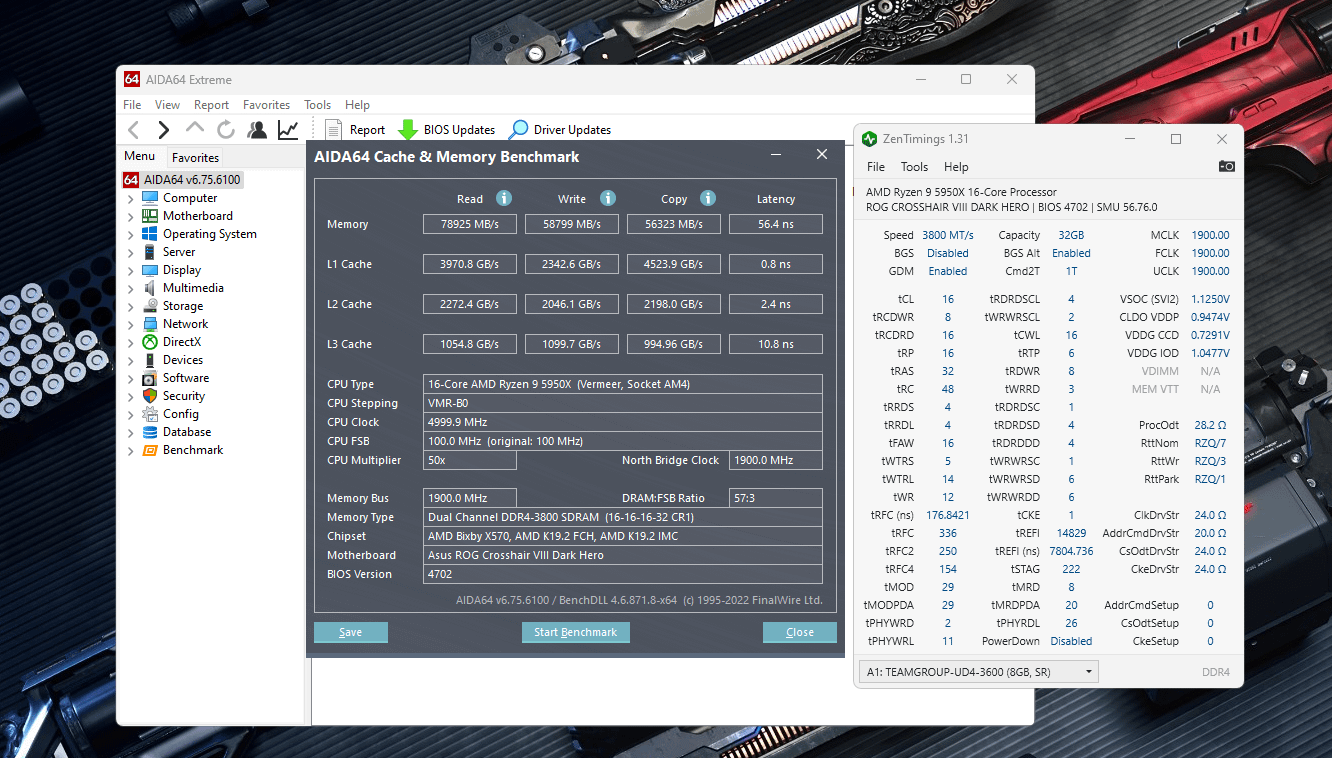Click the Save button in benchmark dialog
This screenshot has width=1332, height=758.
click(x=351, y=632)
